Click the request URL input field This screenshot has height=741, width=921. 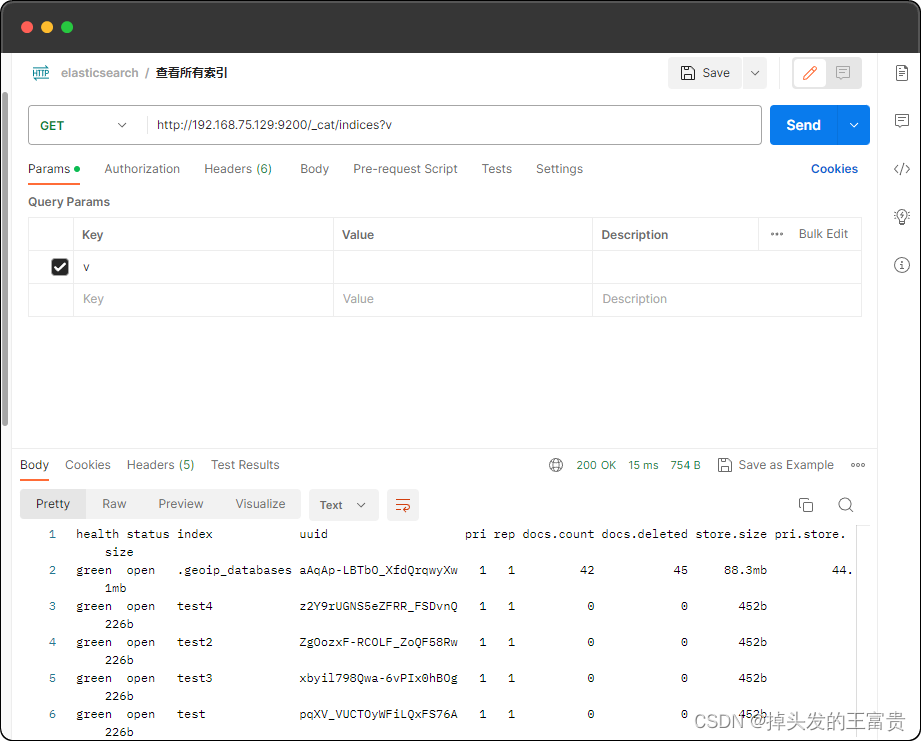pos(455,125)
